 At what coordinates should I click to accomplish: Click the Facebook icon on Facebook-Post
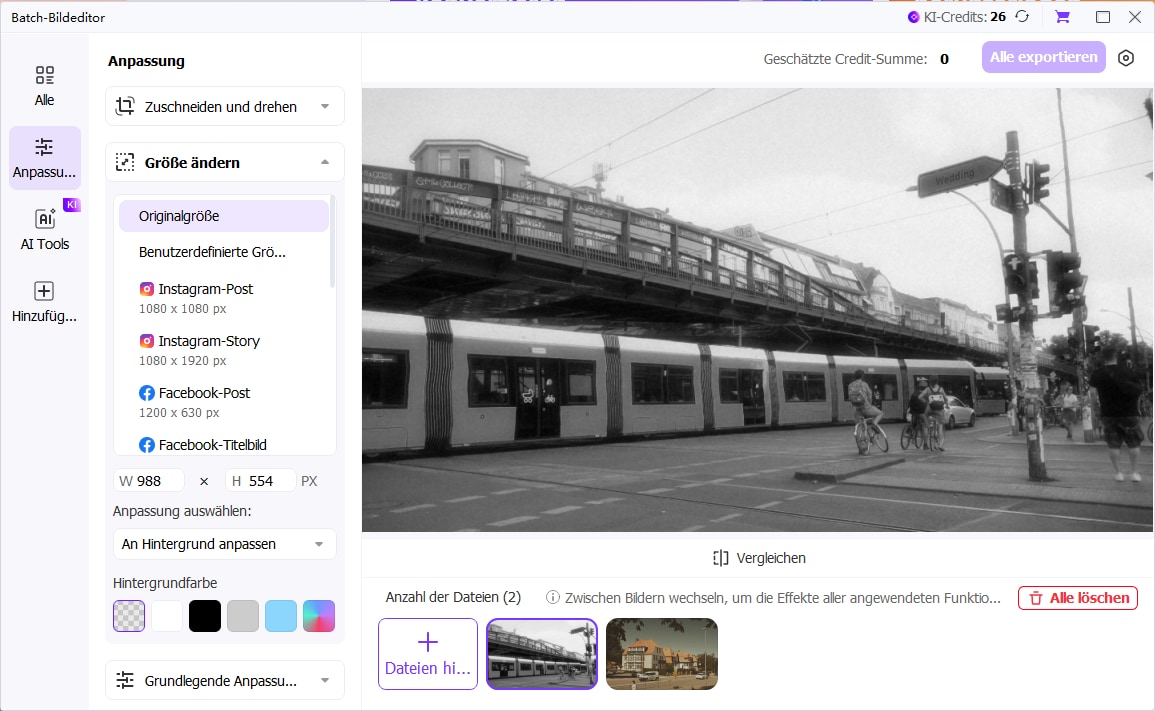pos(147,393)
